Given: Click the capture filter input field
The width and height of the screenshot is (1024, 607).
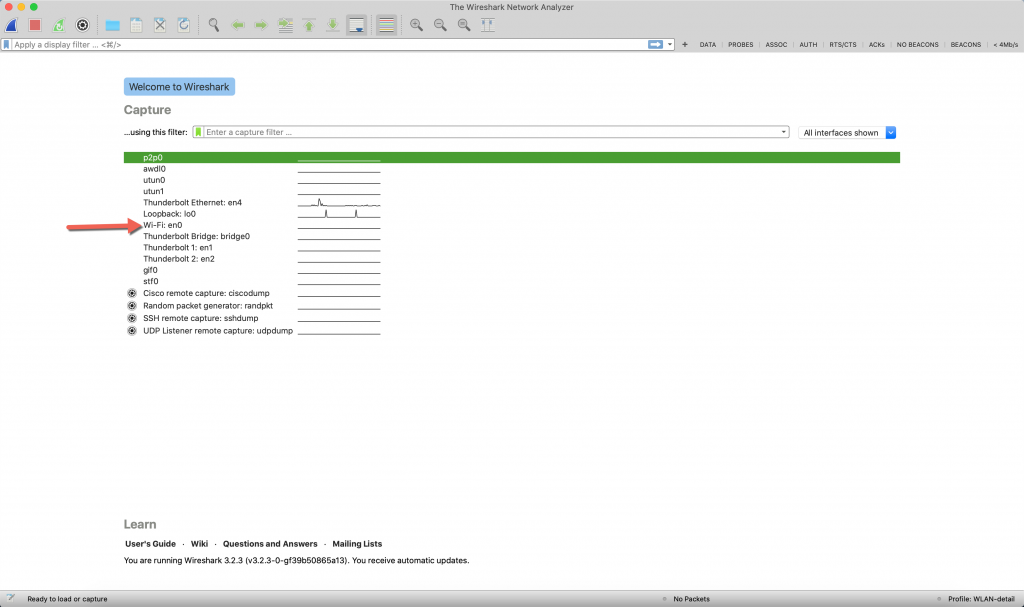Looking at the screenshot, I should 490,132.
